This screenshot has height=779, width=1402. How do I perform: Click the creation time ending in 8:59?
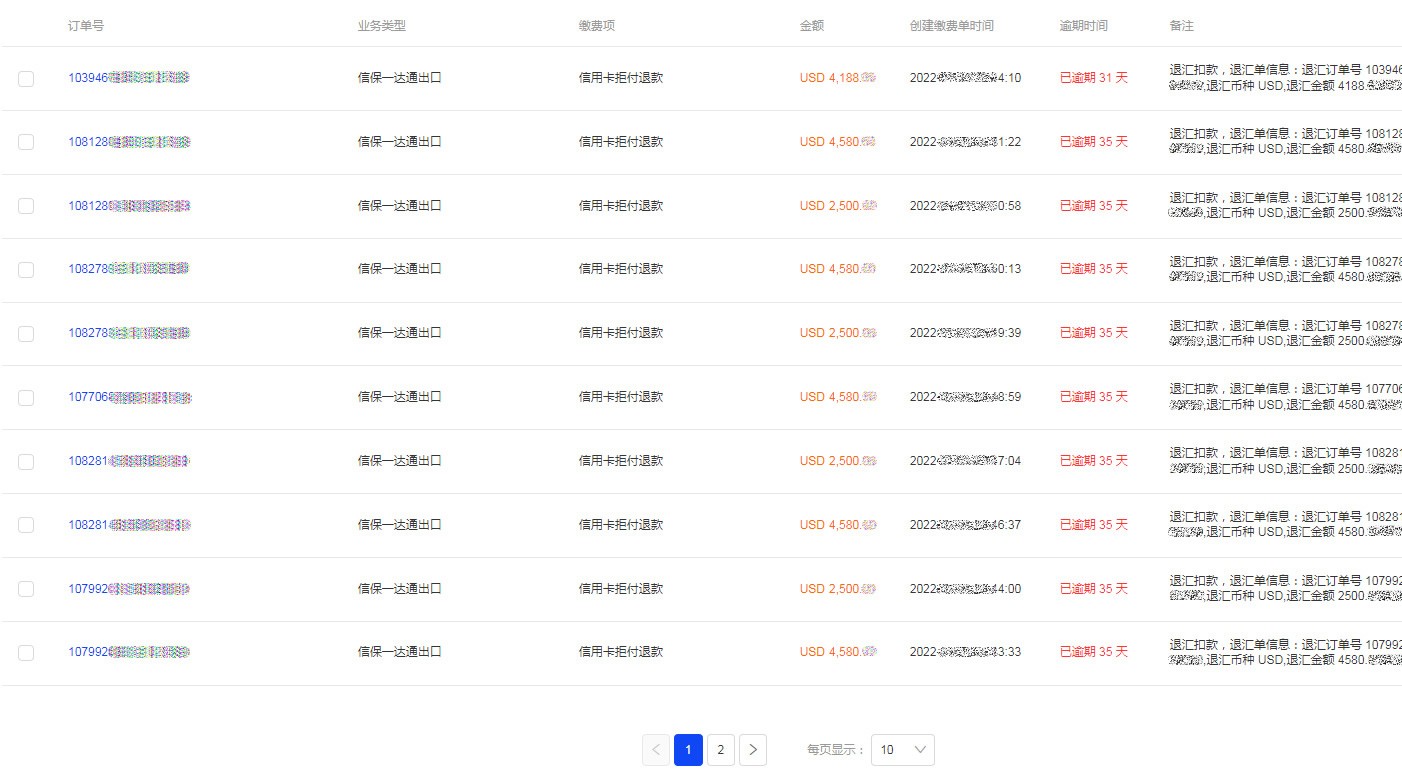click(x=965, y=397)
